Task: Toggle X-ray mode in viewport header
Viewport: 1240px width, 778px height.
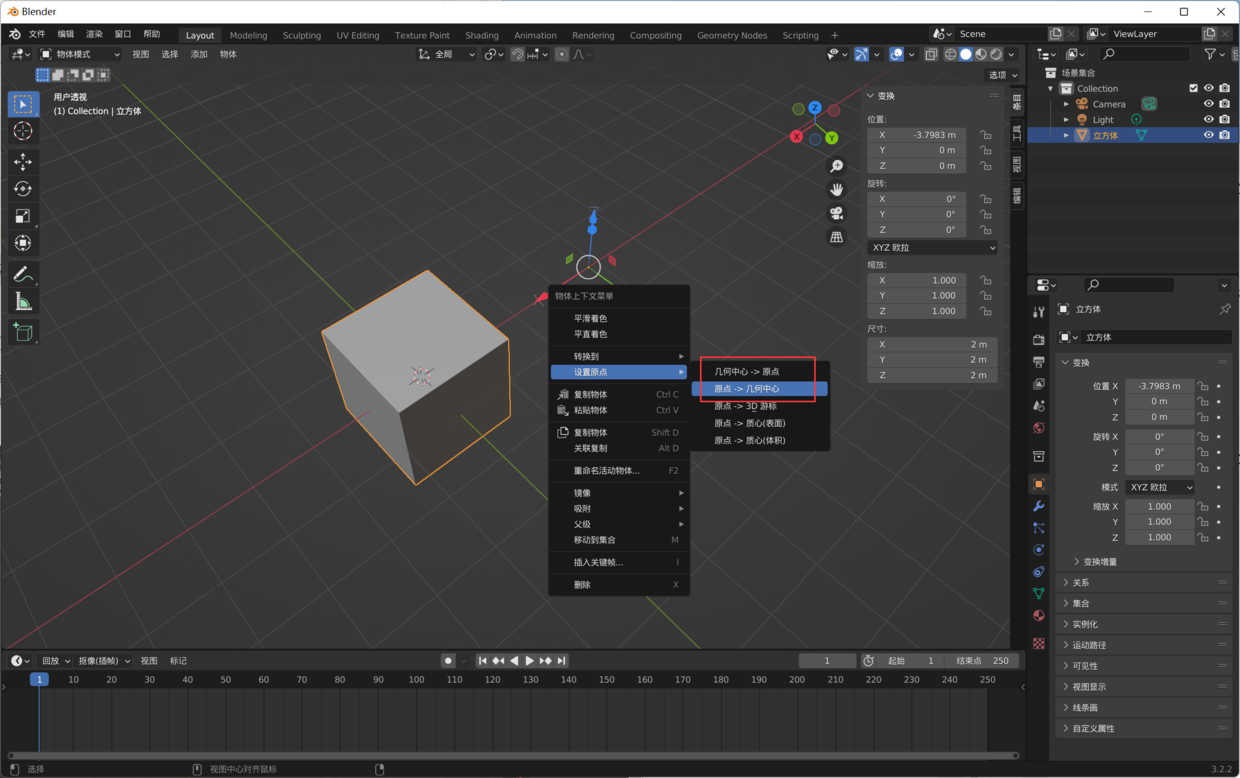Action: [x=931, y=54]
